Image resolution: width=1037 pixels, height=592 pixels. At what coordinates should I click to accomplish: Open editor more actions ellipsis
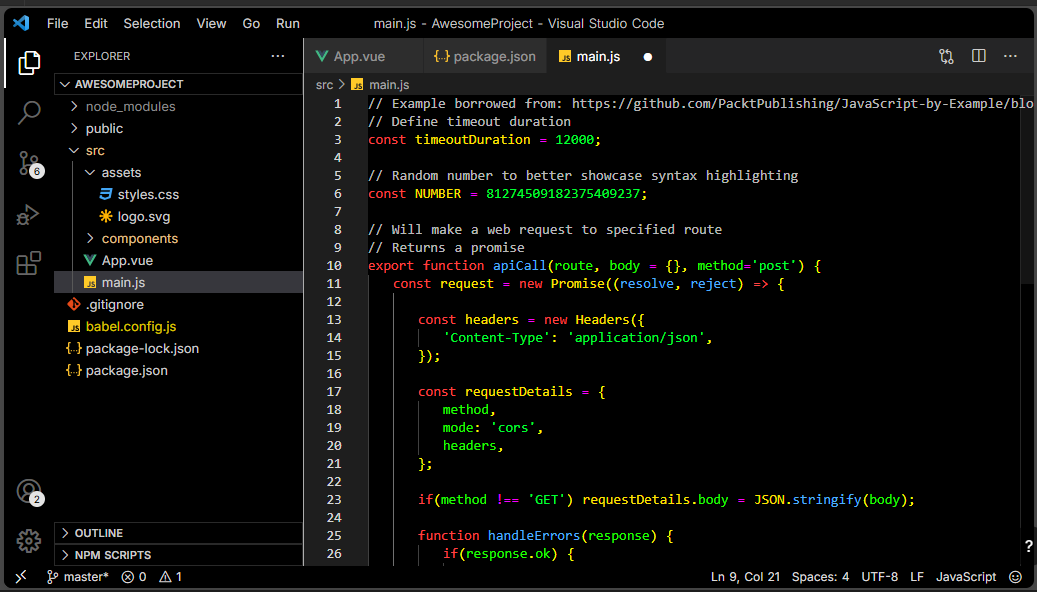[1010, 56]
